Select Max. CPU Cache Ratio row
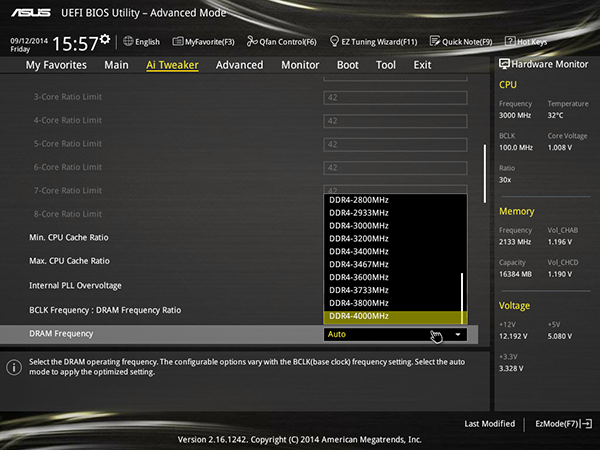The height and width of the screenshot is (450, 600). click(69, 261)
